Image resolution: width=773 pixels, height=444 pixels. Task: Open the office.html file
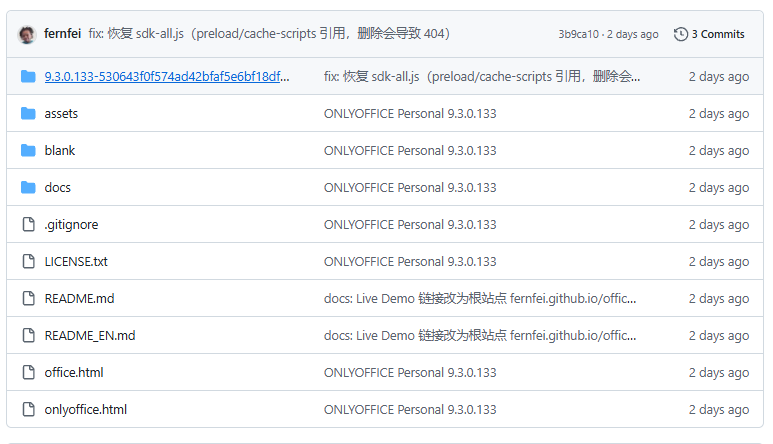pyautogui.click(x=74, y=372)
